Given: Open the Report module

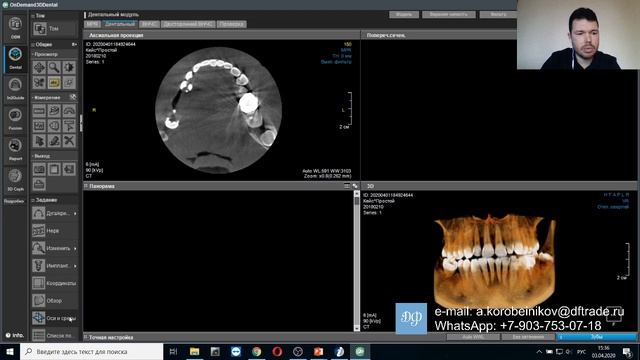Looking at the screenshot, I should [15, 149].
